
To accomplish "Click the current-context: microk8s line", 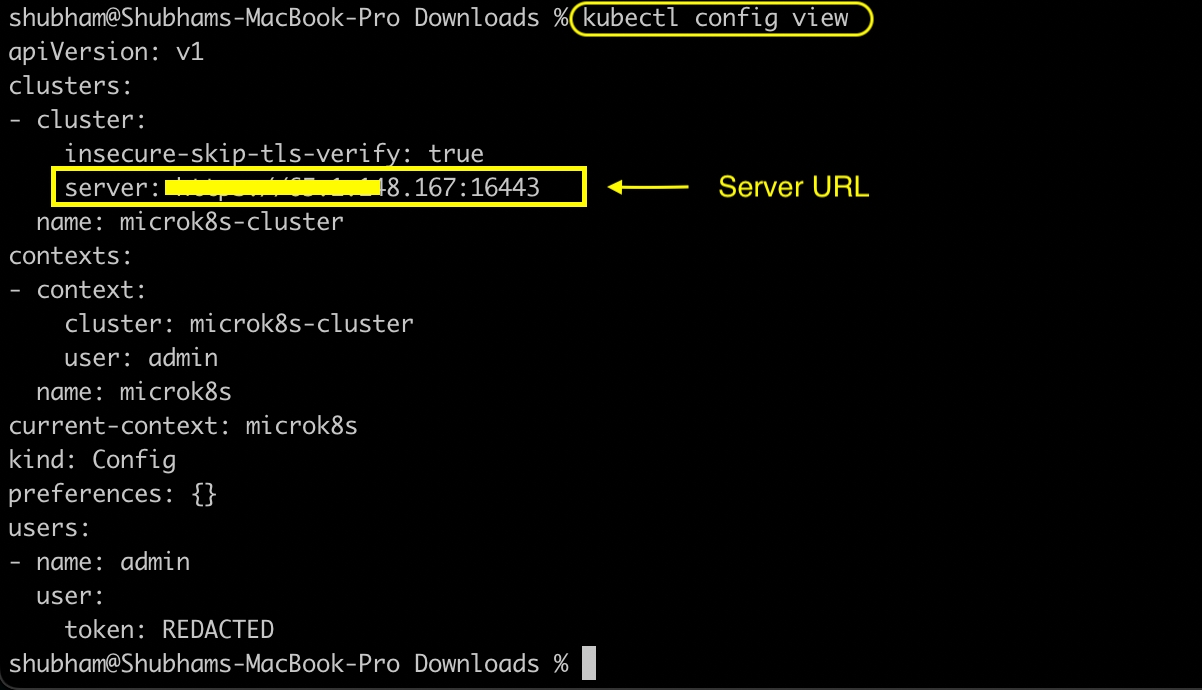I will pyautogui.click(x=183, y=426).
